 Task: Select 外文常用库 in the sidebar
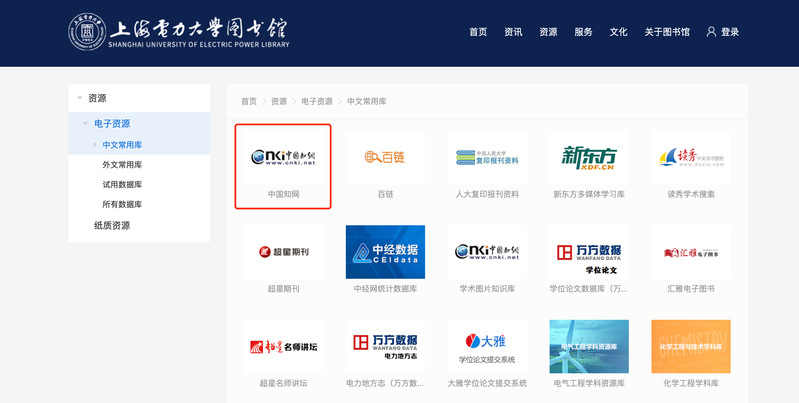pyautogui.click(x=122, y=165)
